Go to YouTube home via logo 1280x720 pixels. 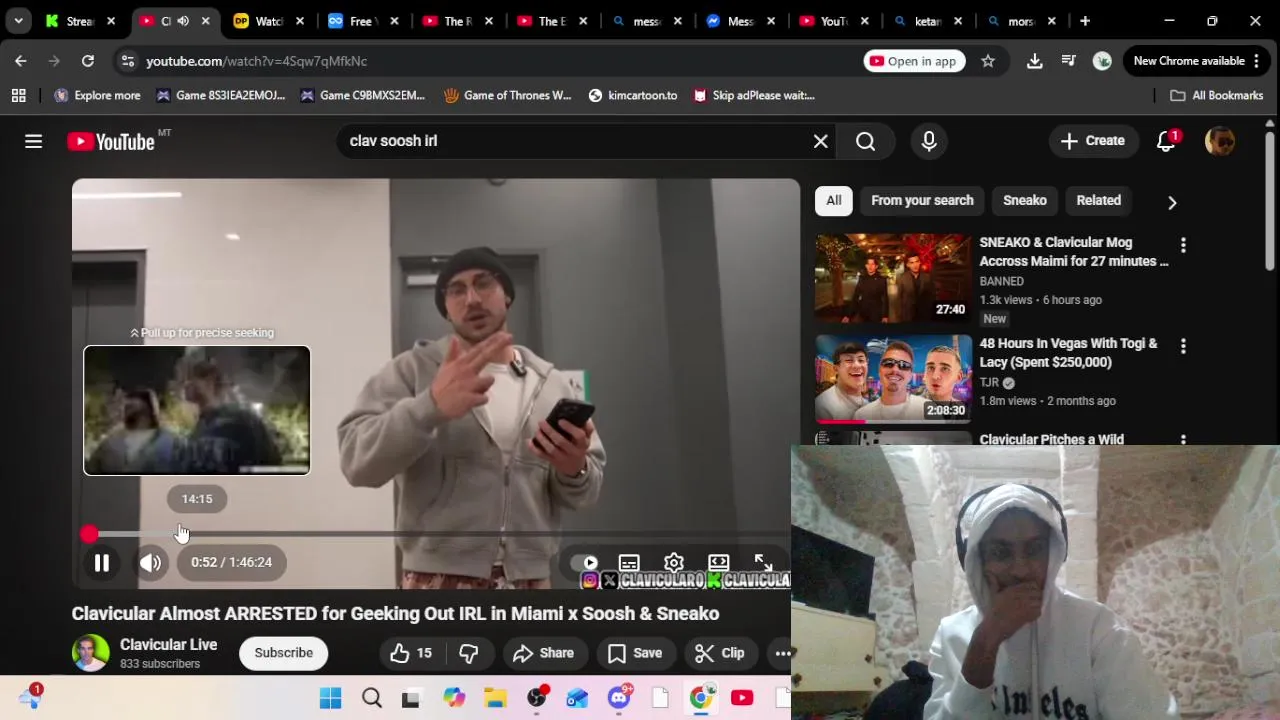[111, 142]
